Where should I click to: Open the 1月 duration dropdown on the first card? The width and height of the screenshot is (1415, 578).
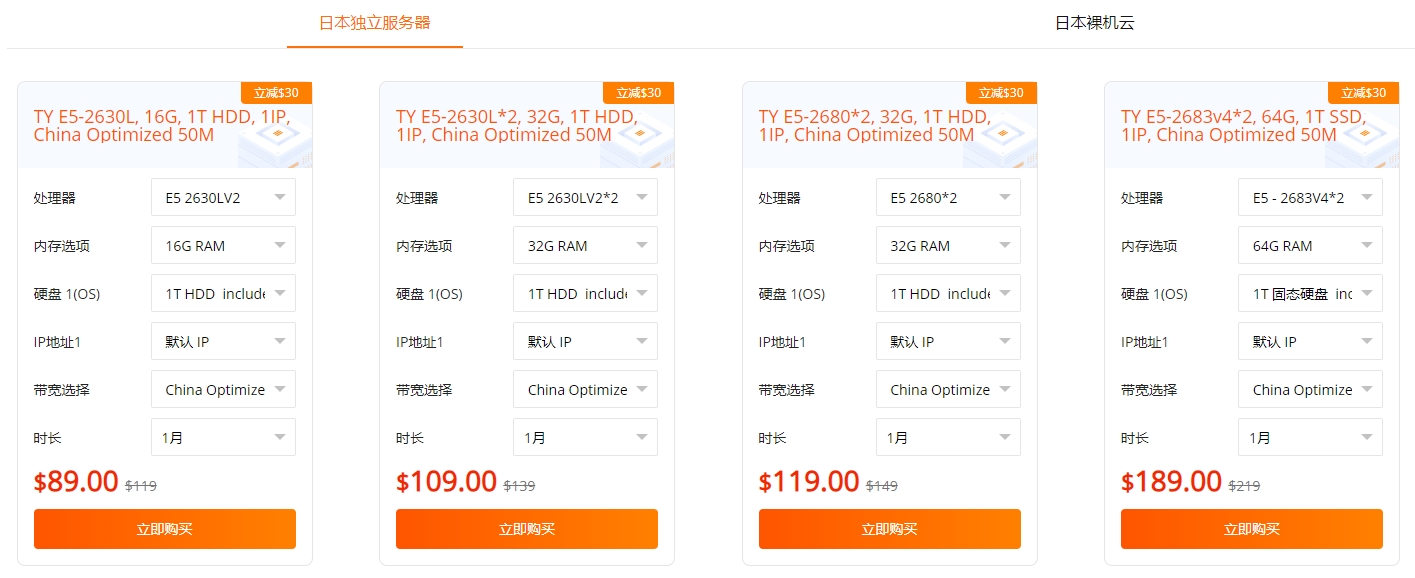tap(223, 437)
